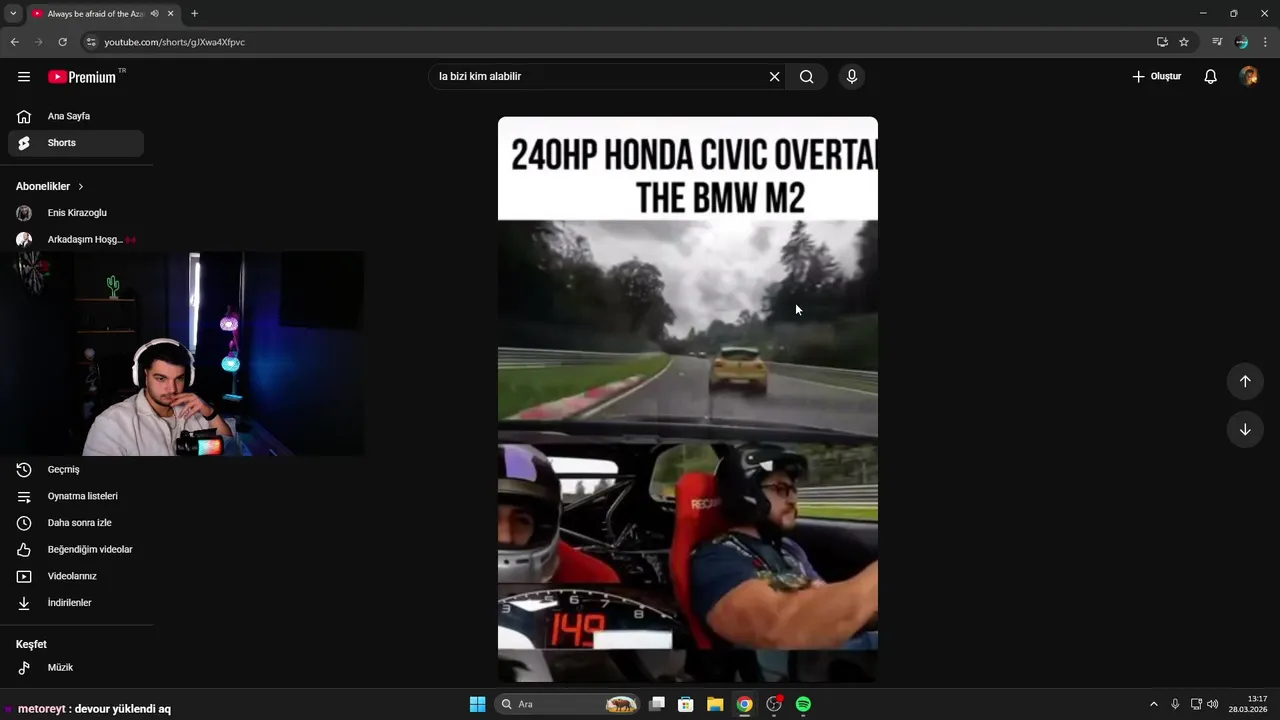Viewport: 1280px width, 720px height.
Task: Click the taskbar Ara search box
Action: (567, 704)
